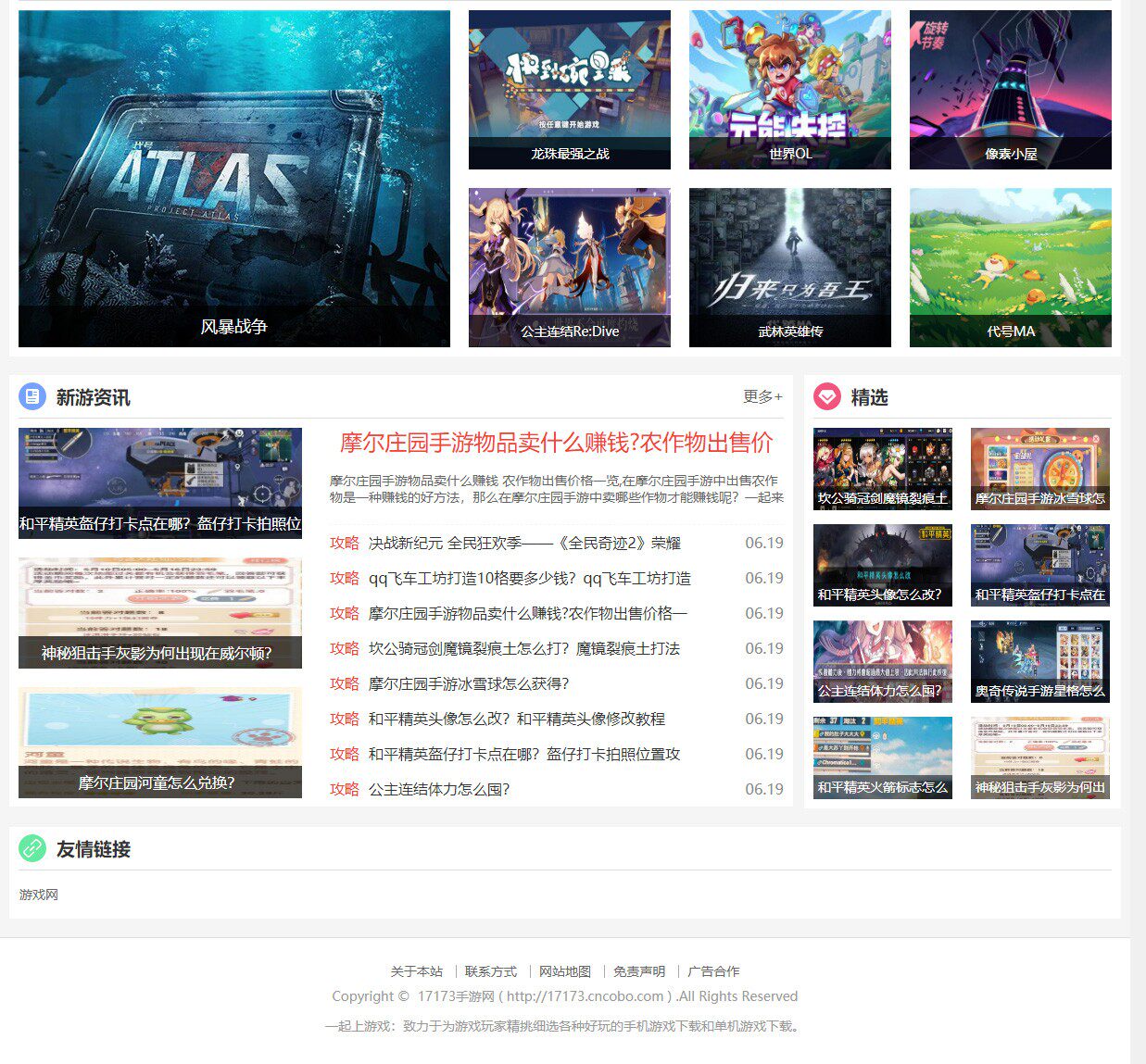Viewport: 1146px width, 1064px height.
Task: Click the 游戏网 friendship link
Action: 38,895
